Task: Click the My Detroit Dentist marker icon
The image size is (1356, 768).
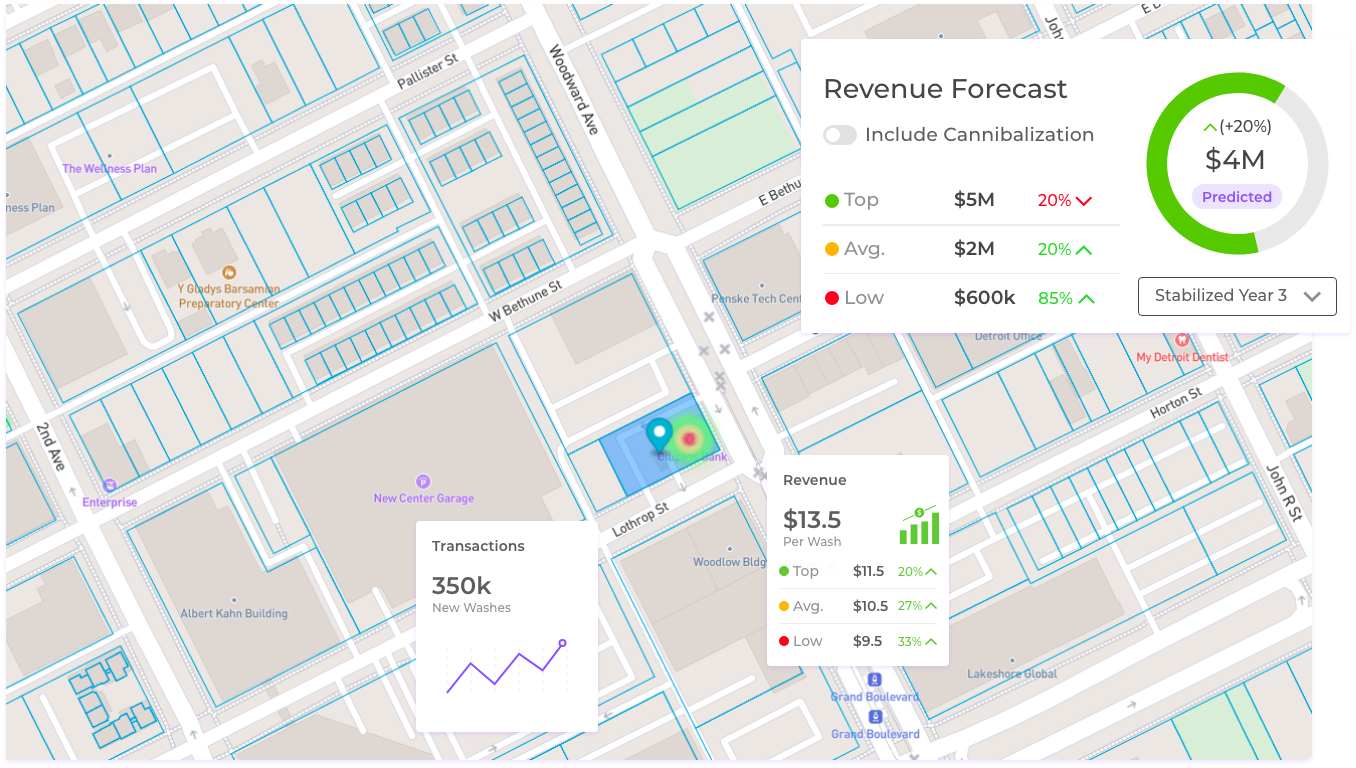Action: coord(1182,340)
